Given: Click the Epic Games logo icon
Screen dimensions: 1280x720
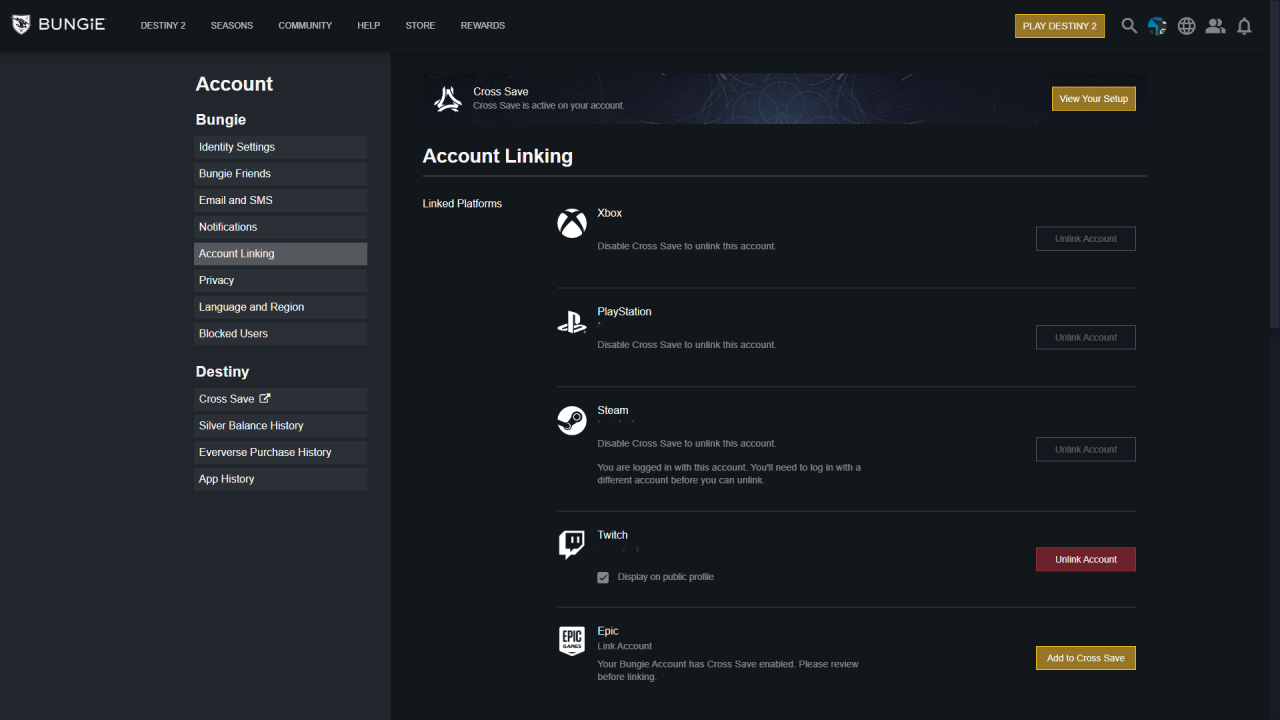Looking at the screenshot, I should coord(571,641).
